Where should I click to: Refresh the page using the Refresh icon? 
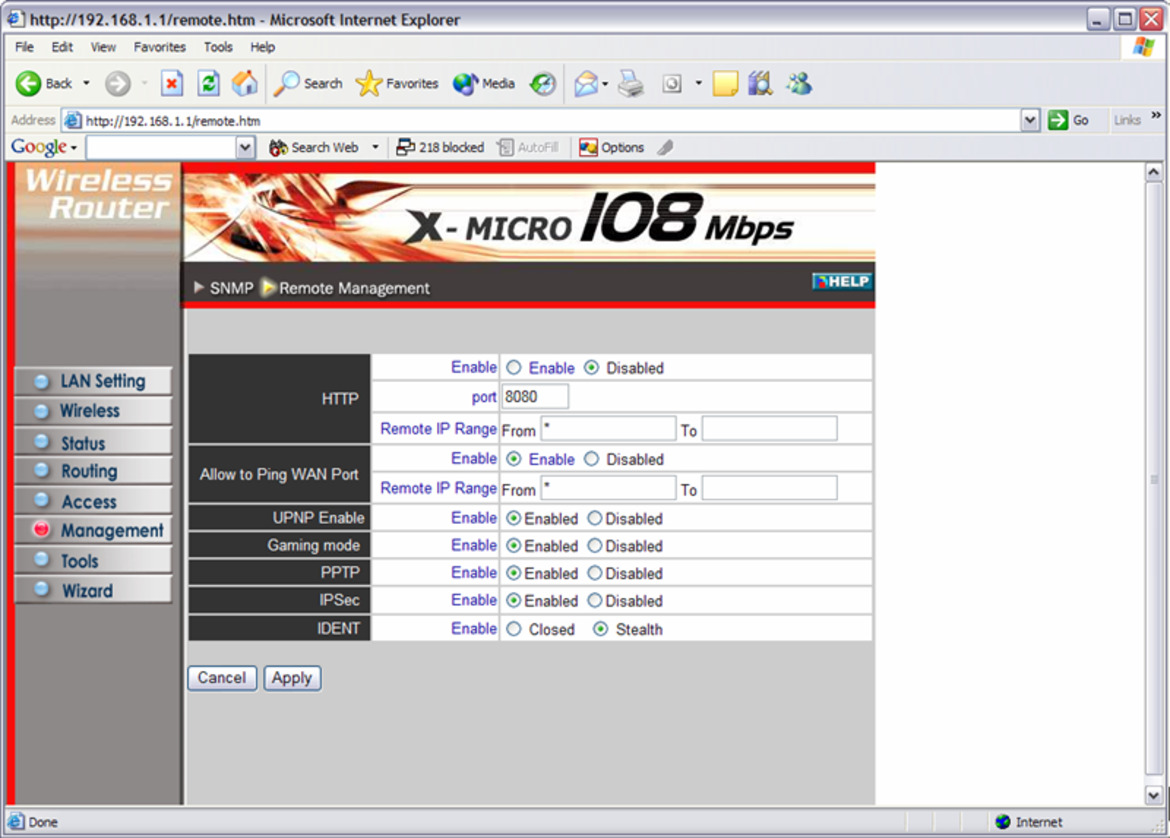pos(208,84)
